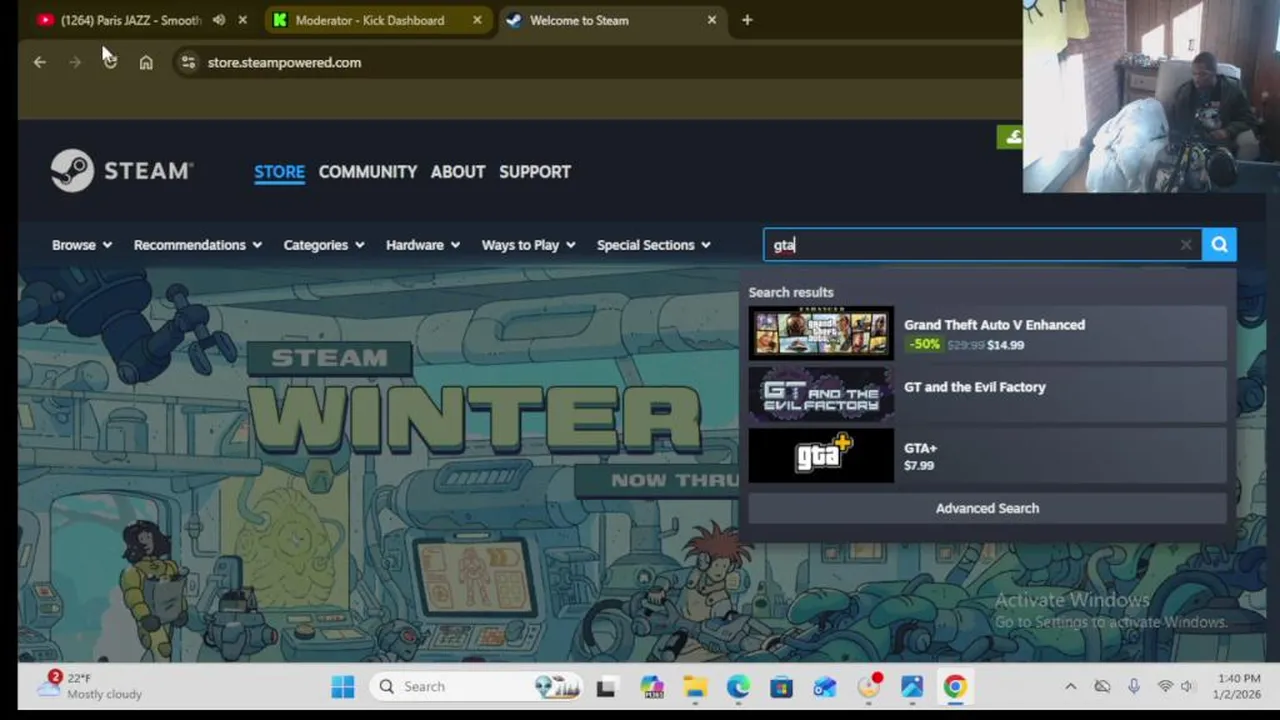Open the ABOUT menu item

point(458,172)
